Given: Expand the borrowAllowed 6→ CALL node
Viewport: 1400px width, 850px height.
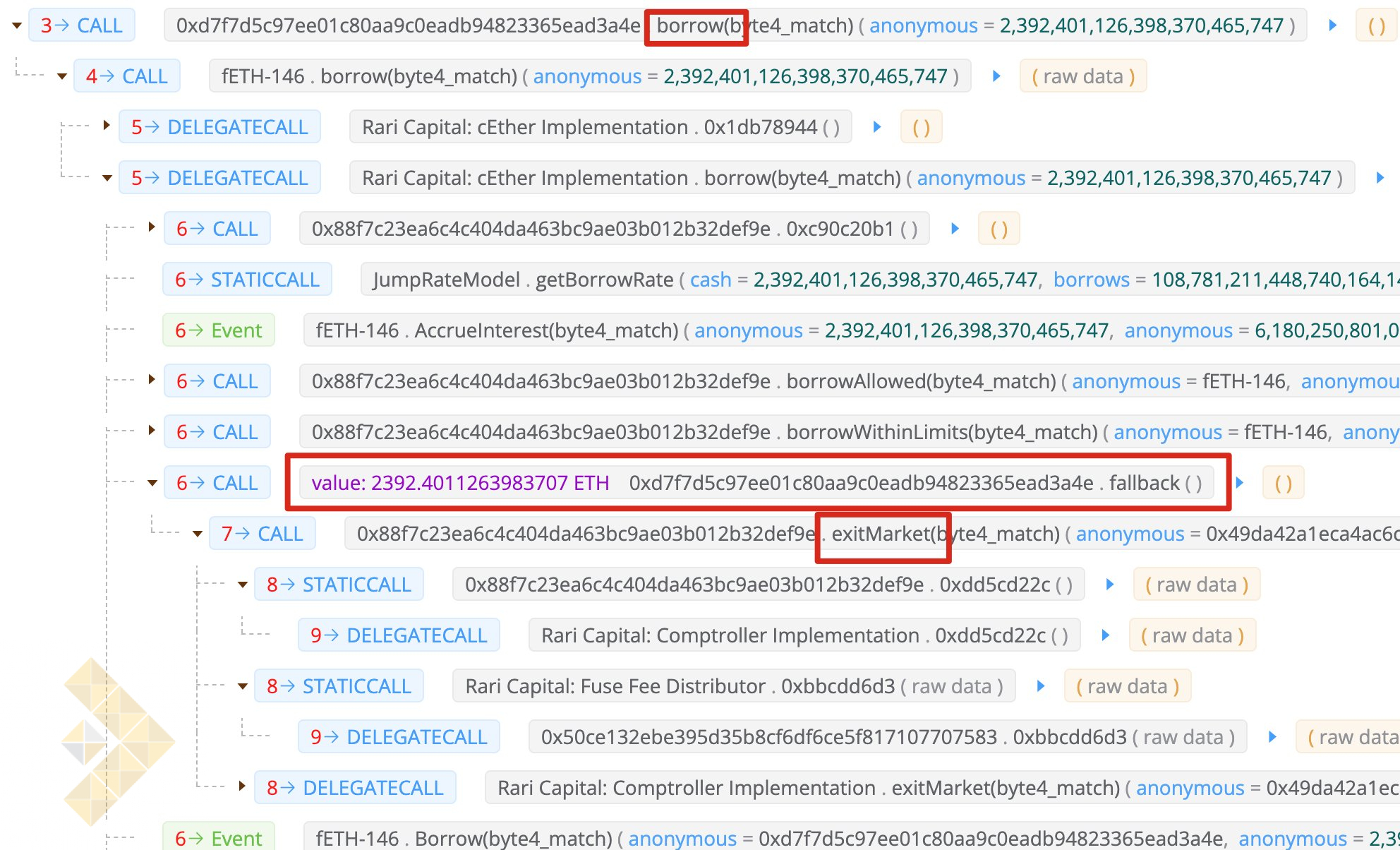Looking at the screenshot, I should (152, 380).
